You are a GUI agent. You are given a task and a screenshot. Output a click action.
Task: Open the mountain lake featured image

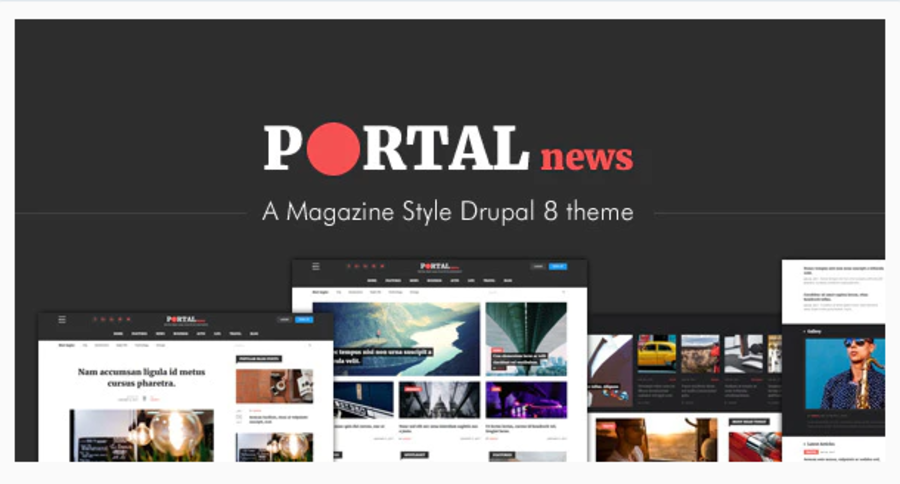396,339
